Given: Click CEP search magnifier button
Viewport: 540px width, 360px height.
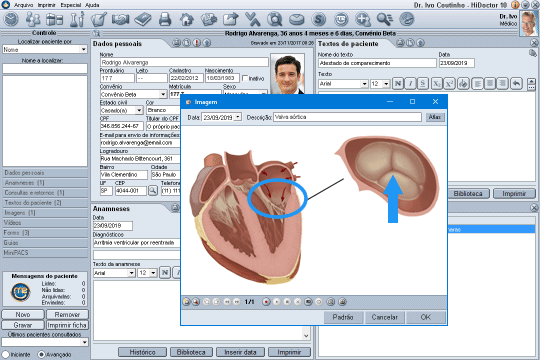Looking at the screenshot, I should [153, 191].
